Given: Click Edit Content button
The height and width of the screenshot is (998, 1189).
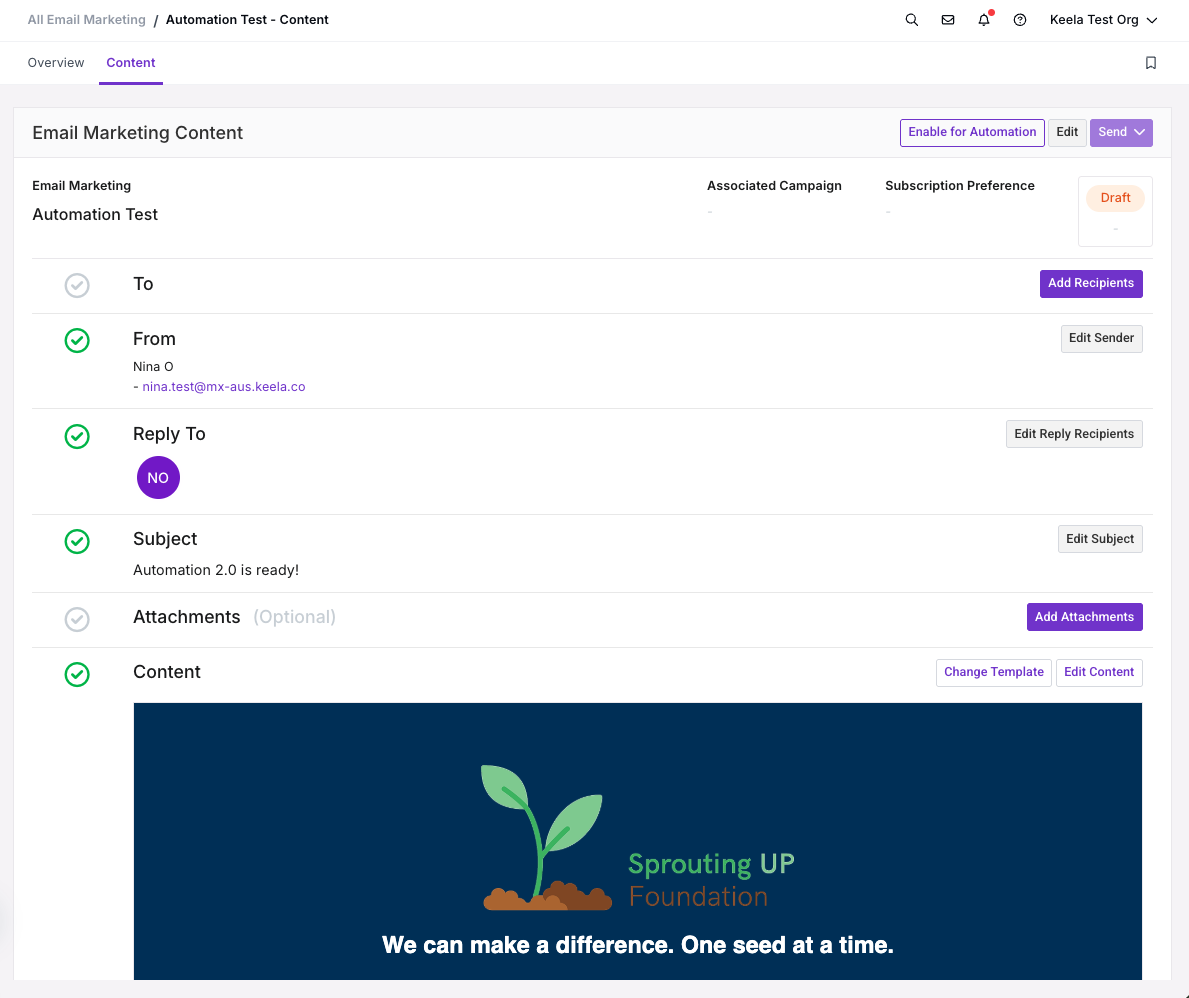Looking at the screenshot, I should click(1099, 673).
